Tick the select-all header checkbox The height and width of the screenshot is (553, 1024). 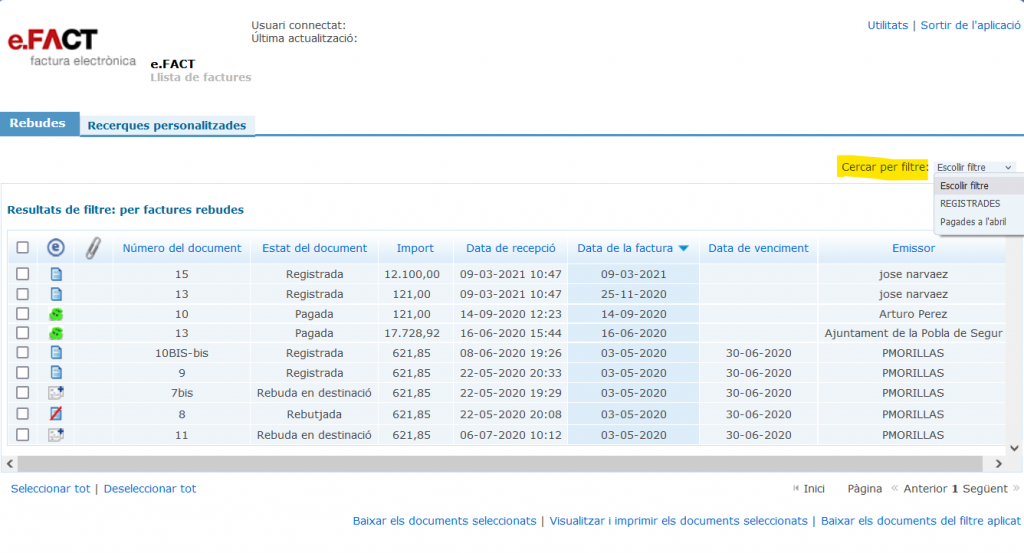22,248
